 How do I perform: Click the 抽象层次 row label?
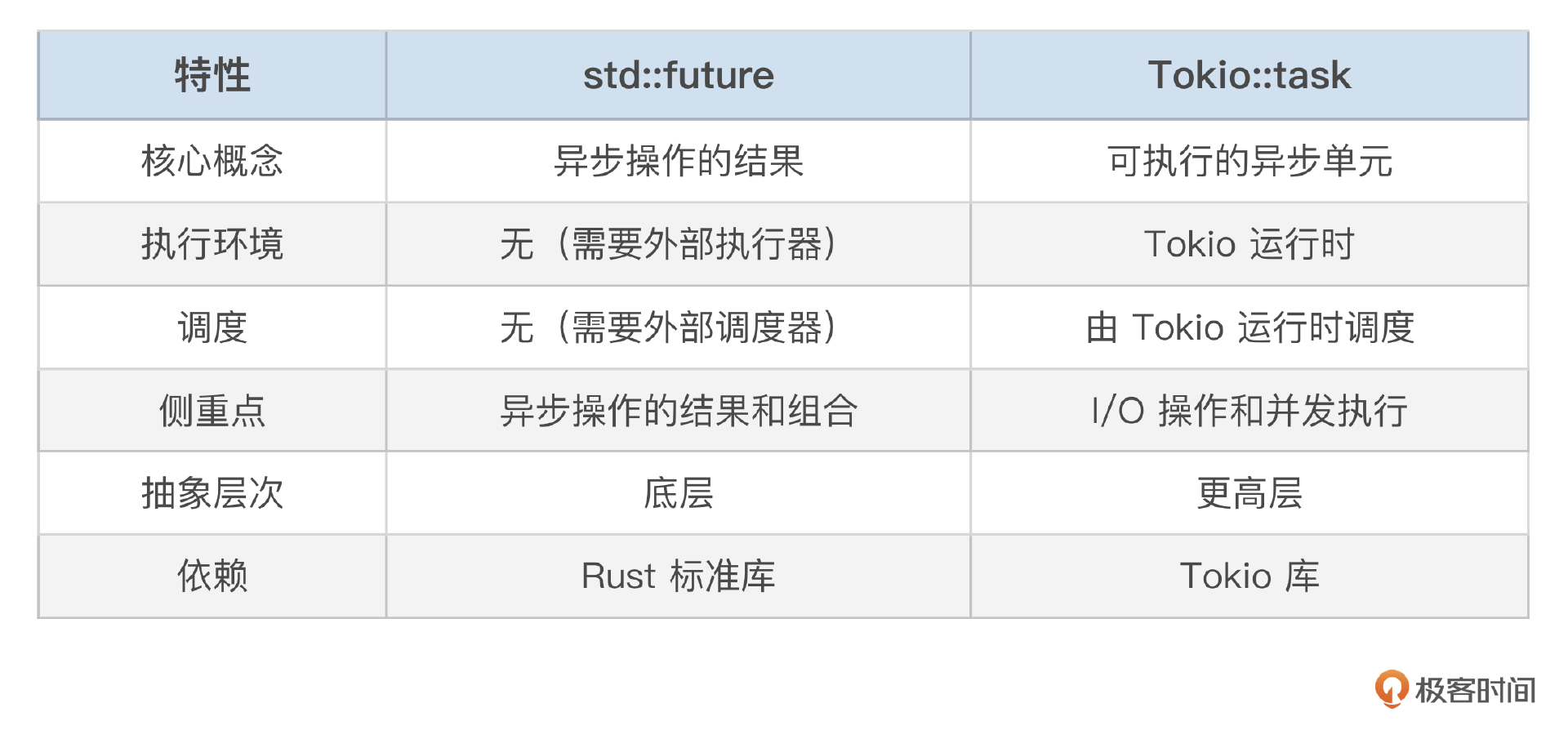[x=212, y=493]
